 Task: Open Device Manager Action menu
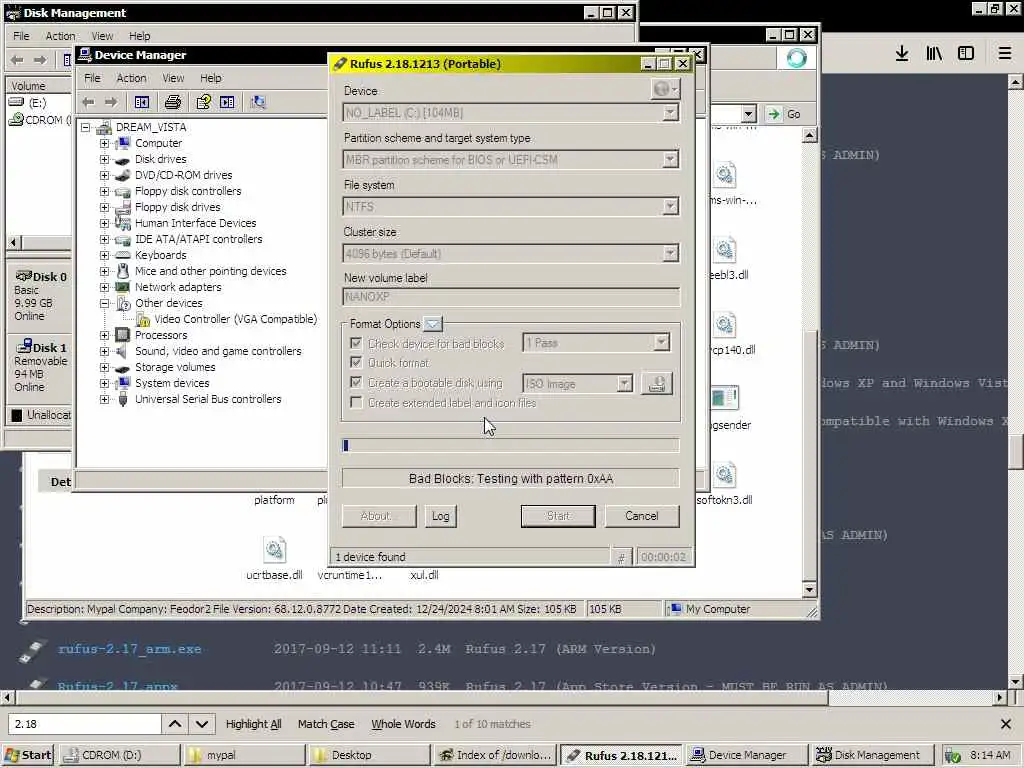click(131, 78)
